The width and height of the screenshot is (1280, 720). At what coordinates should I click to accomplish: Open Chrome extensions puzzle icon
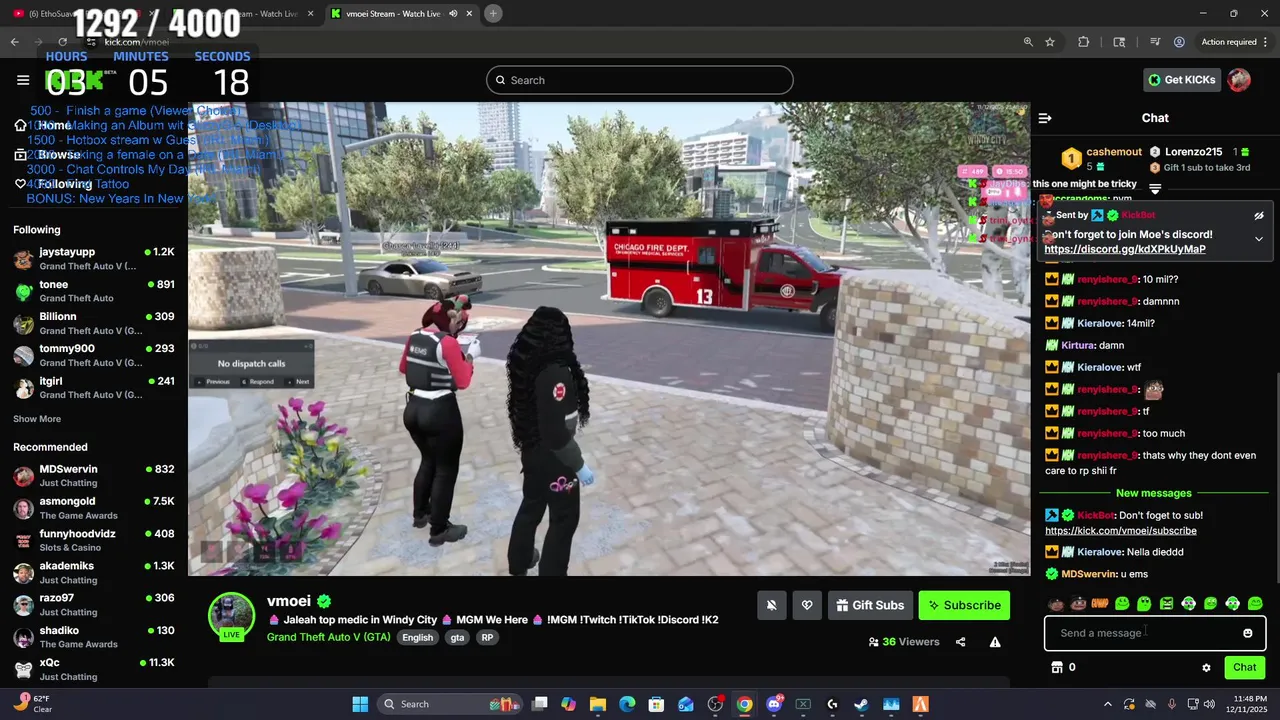pyautogui.click(x=1083, y=42)
